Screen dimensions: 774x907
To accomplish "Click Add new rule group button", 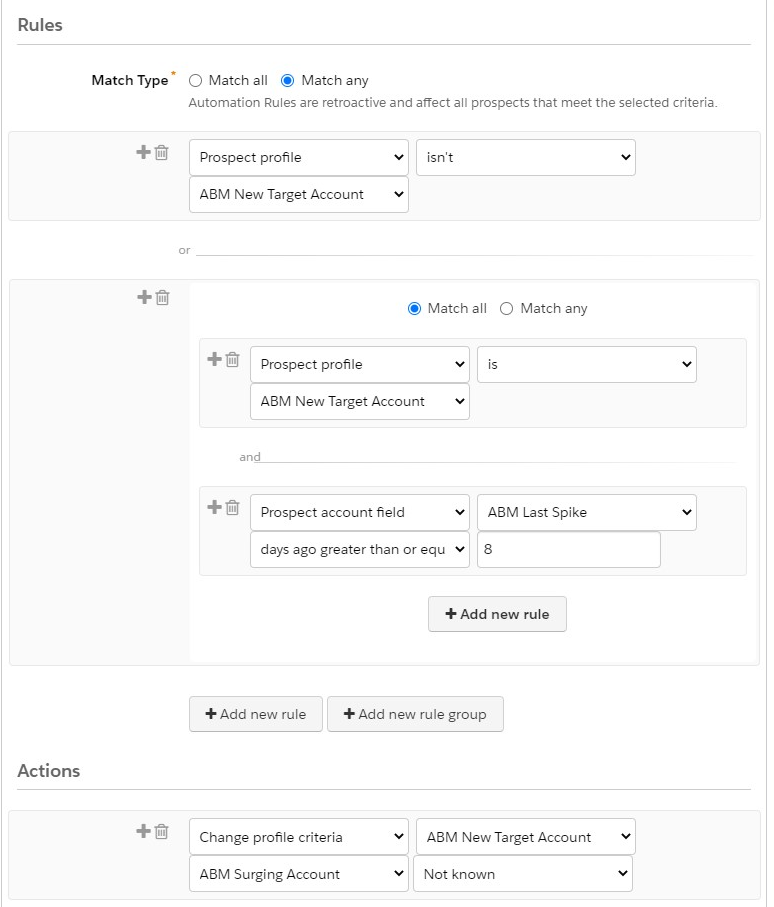I will coord(415,714).
